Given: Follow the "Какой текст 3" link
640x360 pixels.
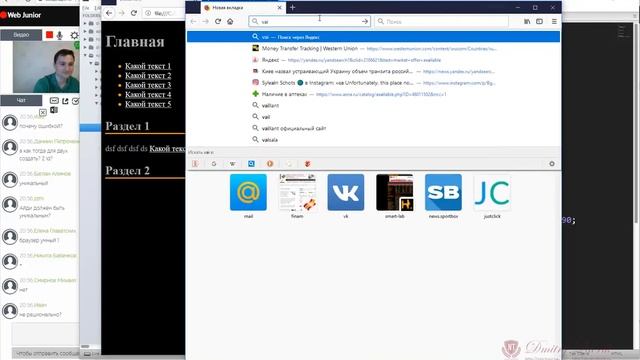Looking at the screenshot, I should [148, 85].
